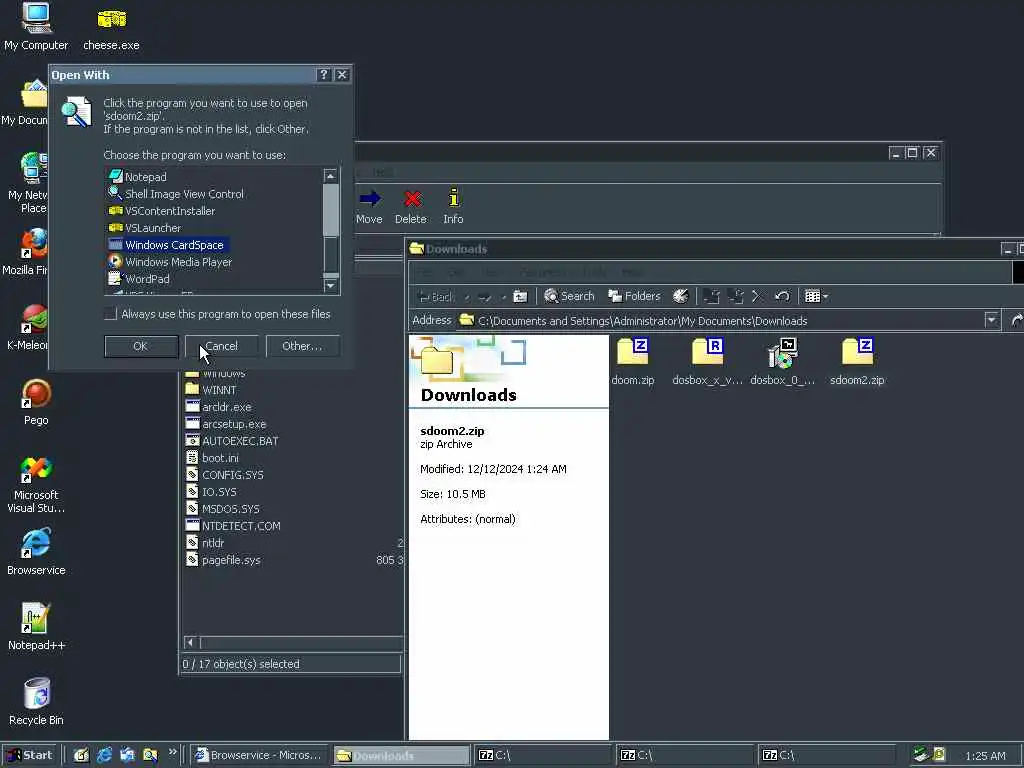This screenshot has width=1024, height=768.
Task: Click the Copy To toolbar icon
Action: coord(736,296)
